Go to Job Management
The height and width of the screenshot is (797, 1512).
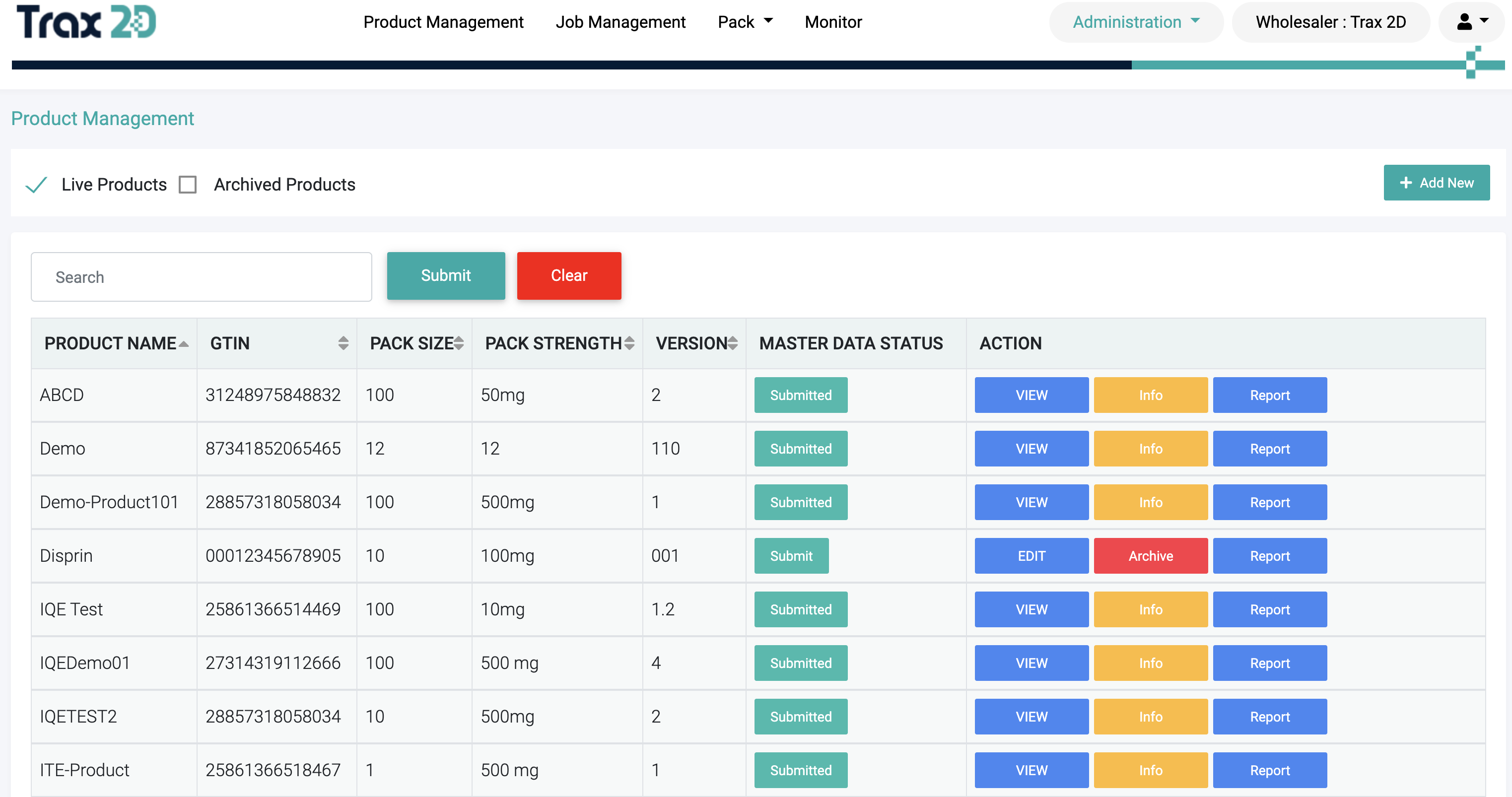[620, 22]
